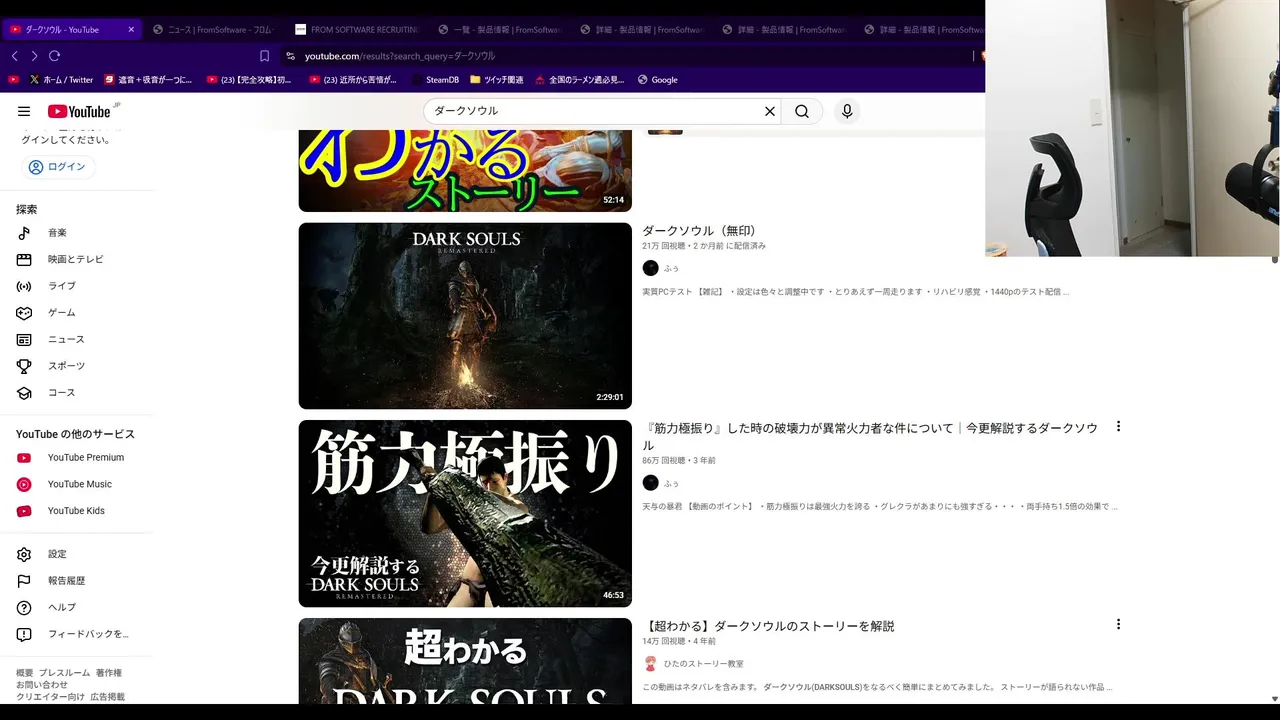This screenshot has height=720, width=1280.
Task: Open the SteamDB bookmark
Action: [434, 80]
